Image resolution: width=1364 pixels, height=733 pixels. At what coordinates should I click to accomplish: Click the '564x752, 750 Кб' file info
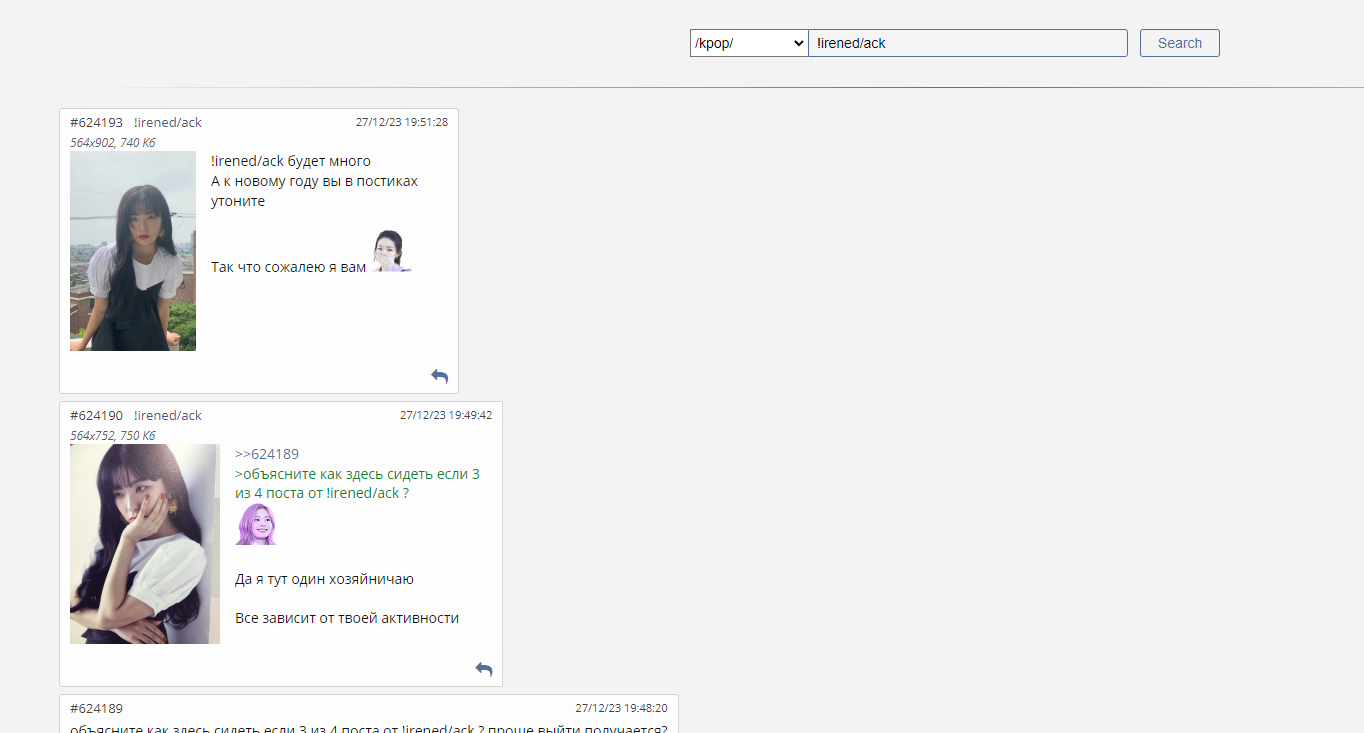(113, 435)
